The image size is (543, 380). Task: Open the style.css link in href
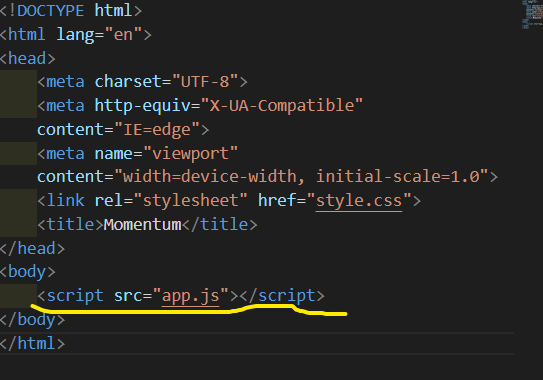point(359,201)
